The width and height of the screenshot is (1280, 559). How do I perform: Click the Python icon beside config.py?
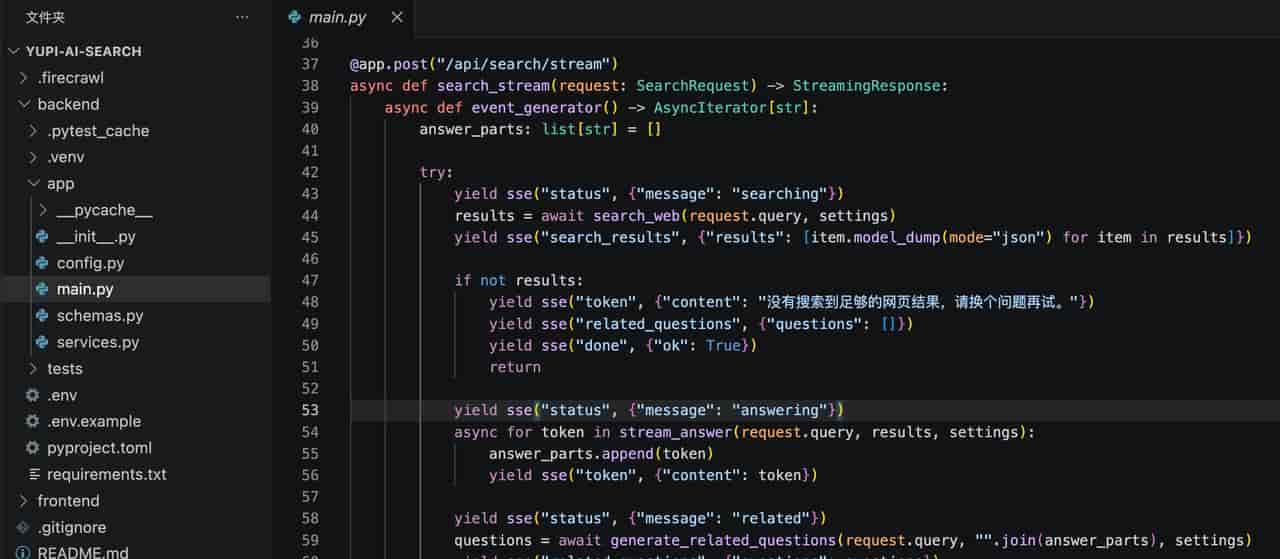[x=42, y=263]
